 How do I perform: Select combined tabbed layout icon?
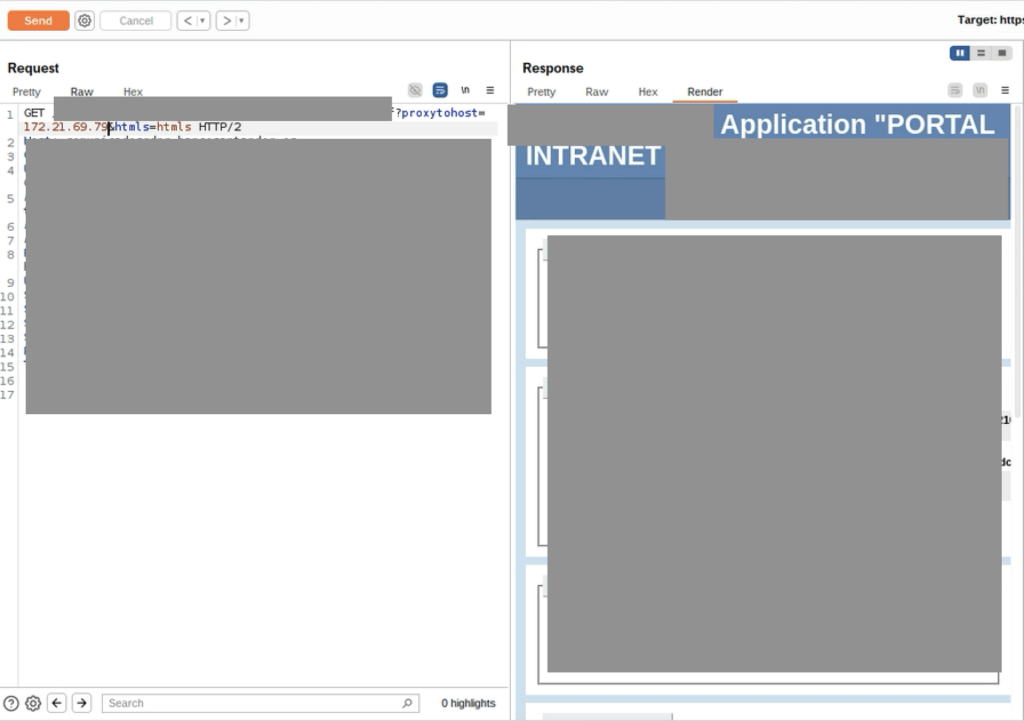pyautogui.click(x=1002, y=53)
